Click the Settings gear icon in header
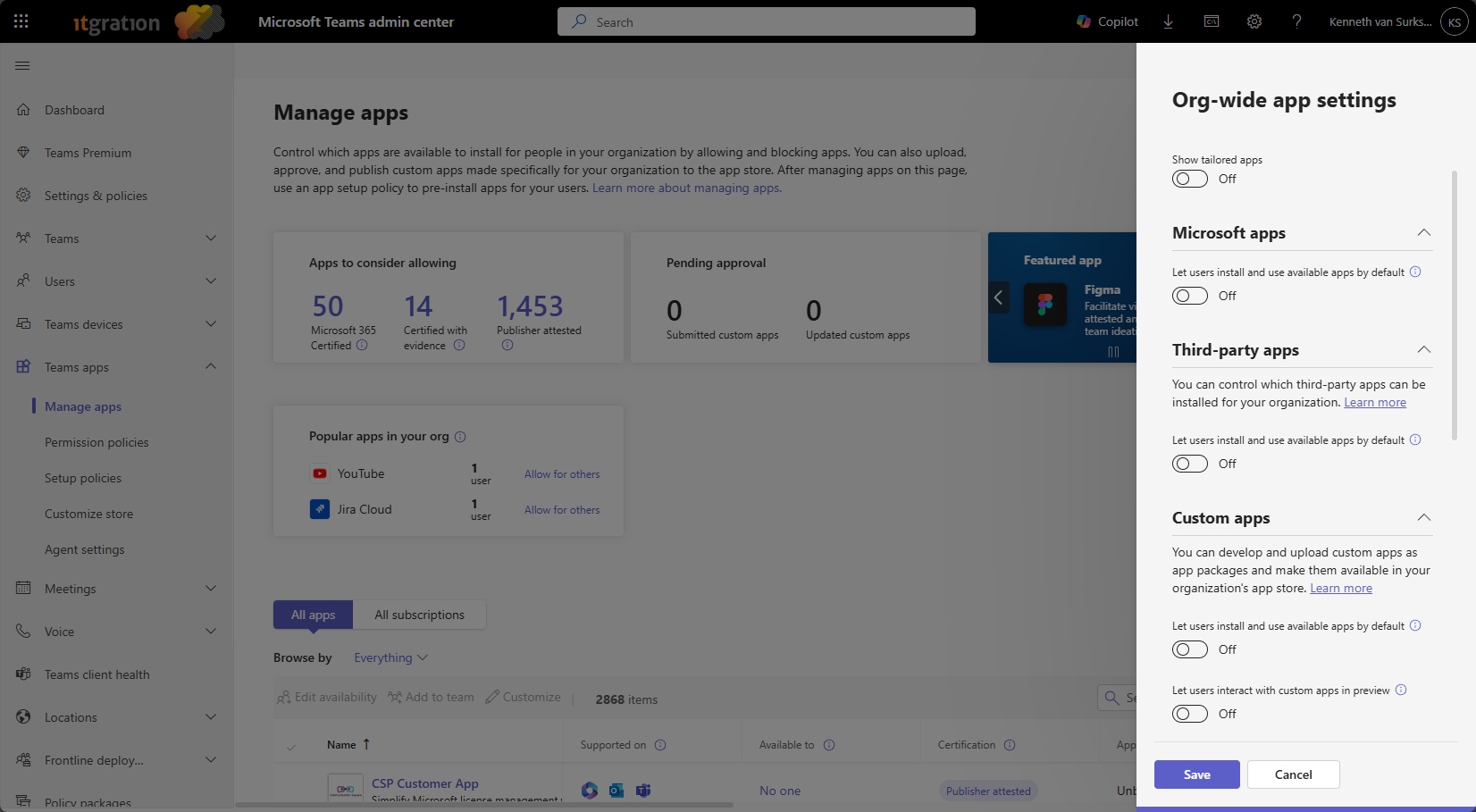Screen dimensions: 1476x812 point(1254,21)
